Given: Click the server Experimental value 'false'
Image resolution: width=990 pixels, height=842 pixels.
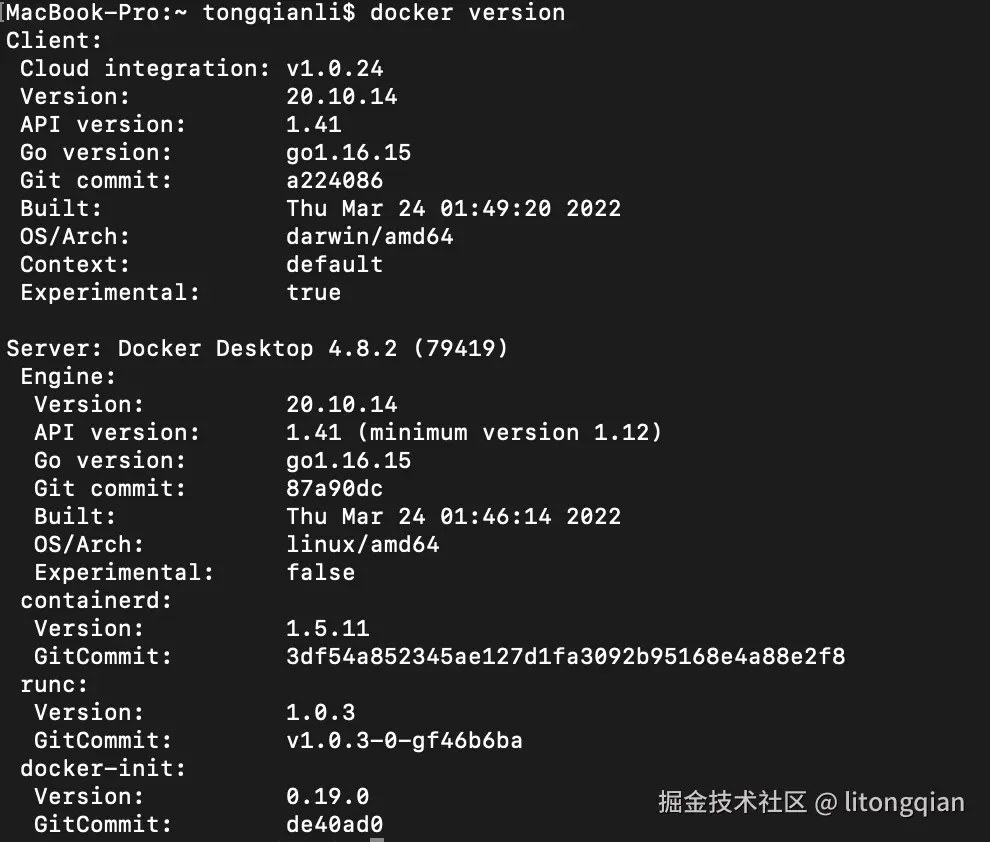Looking at the screenshot, I should [x=320, y=573].
